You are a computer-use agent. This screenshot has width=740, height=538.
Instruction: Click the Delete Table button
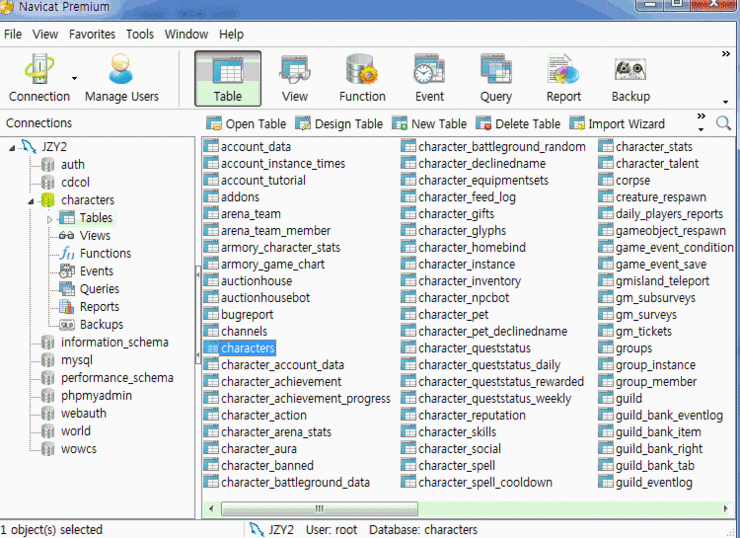point(518,124)
